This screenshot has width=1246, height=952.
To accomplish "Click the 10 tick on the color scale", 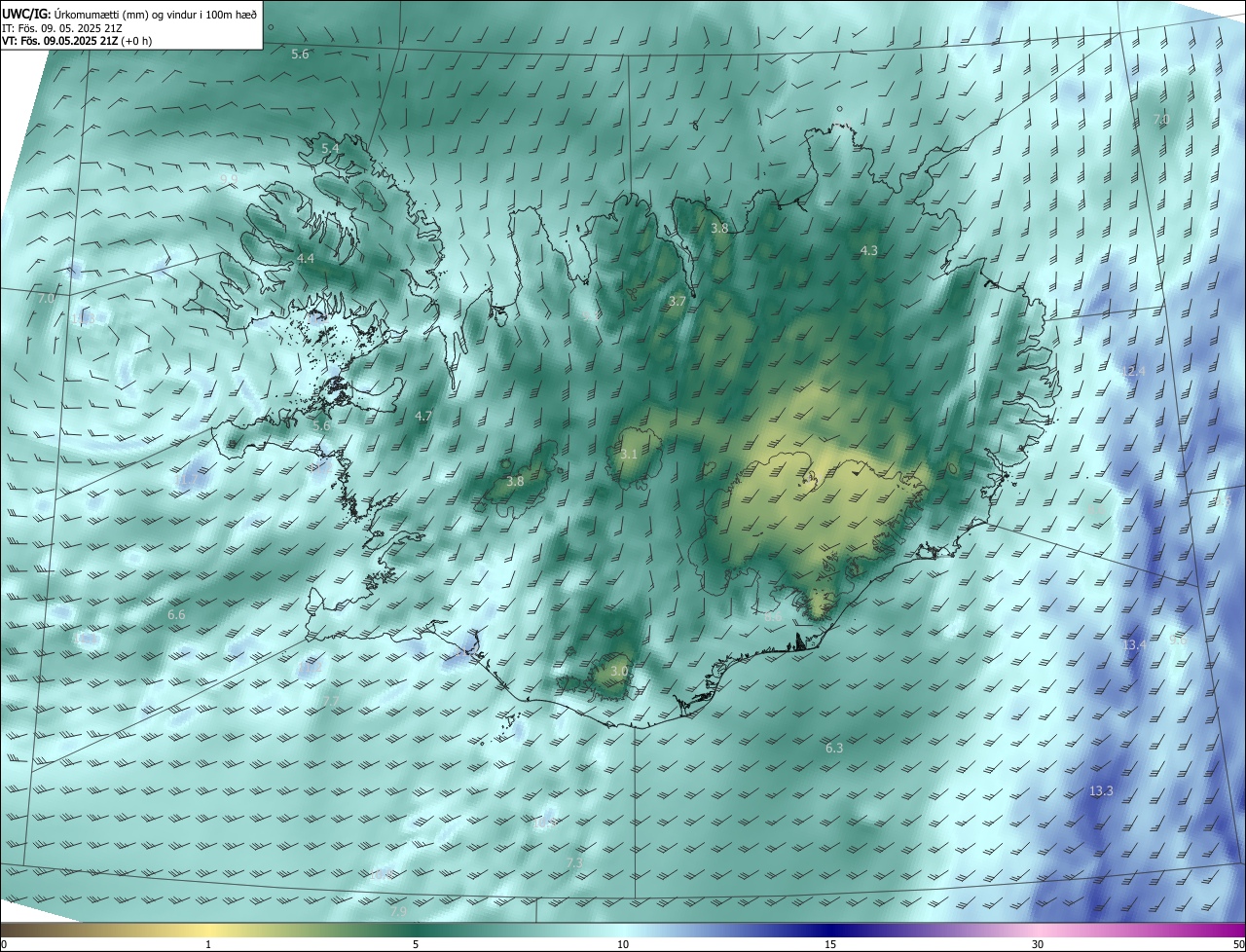I will point(623,944).
